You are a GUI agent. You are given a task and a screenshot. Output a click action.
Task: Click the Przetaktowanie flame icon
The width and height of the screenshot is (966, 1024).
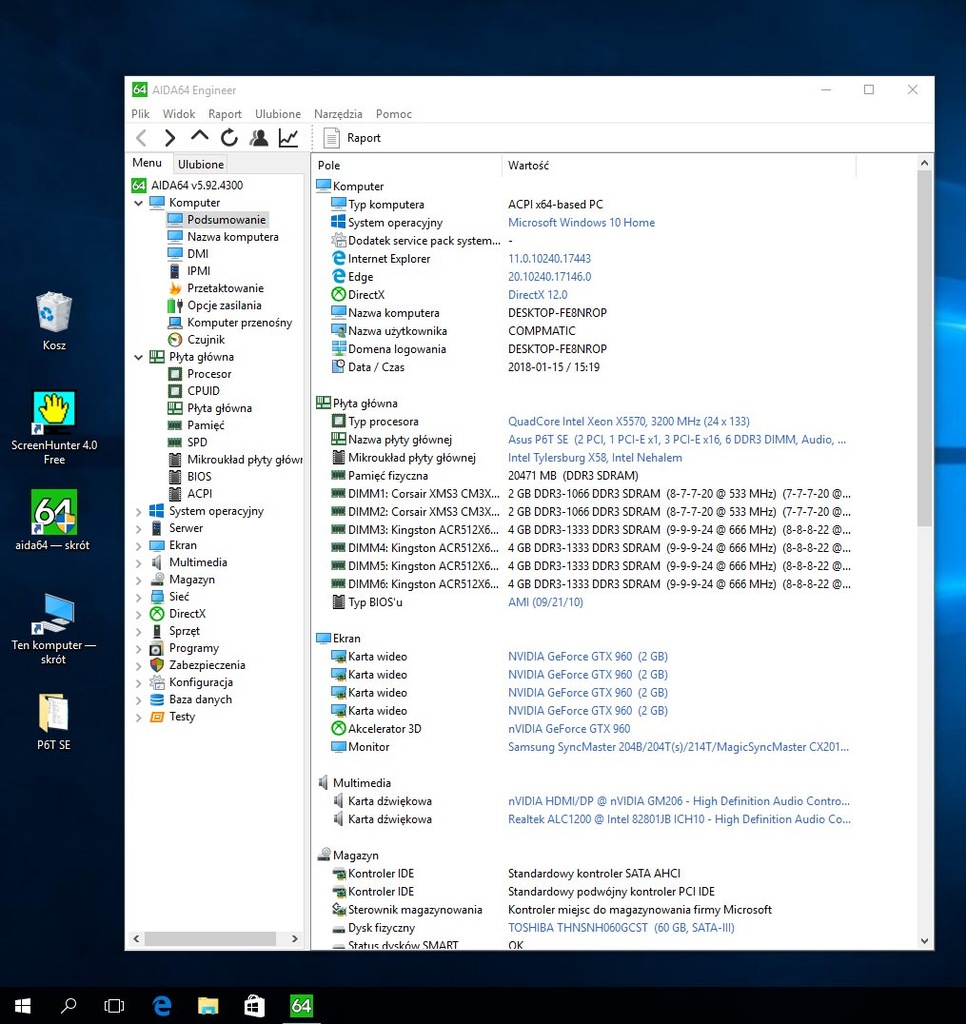pos(174,288)
